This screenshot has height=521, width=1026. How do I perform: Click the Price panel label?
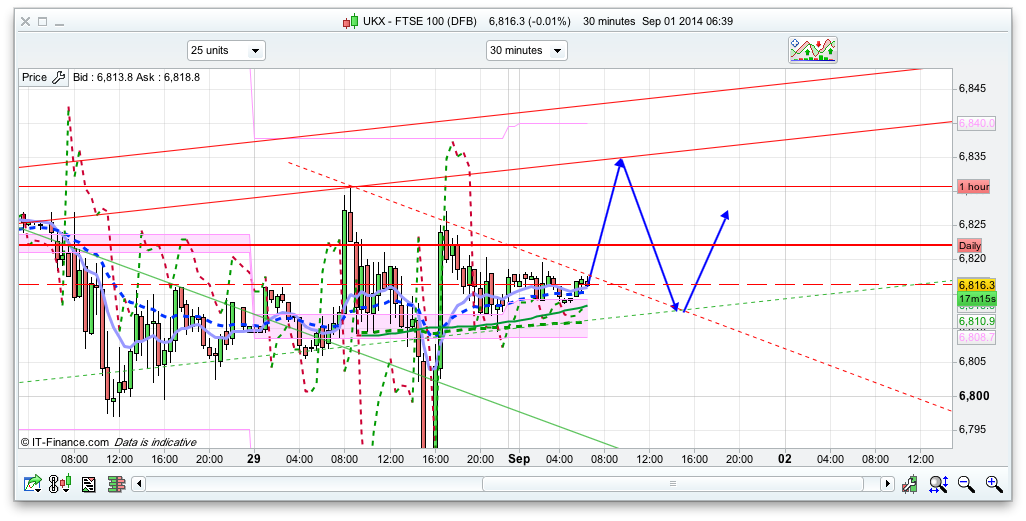click(x=35, y=77)
